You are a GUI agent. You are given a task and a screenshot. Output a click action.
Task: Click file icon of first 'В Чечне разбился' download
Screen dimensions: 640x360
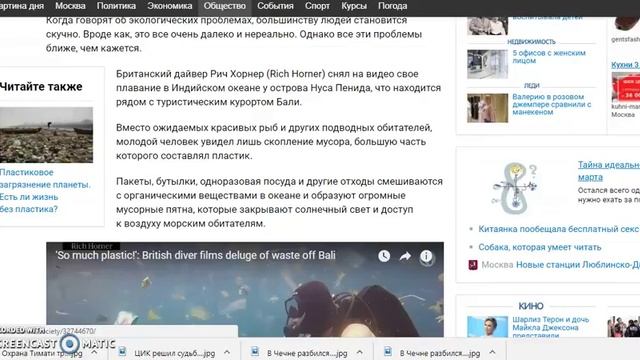(255, 351)
